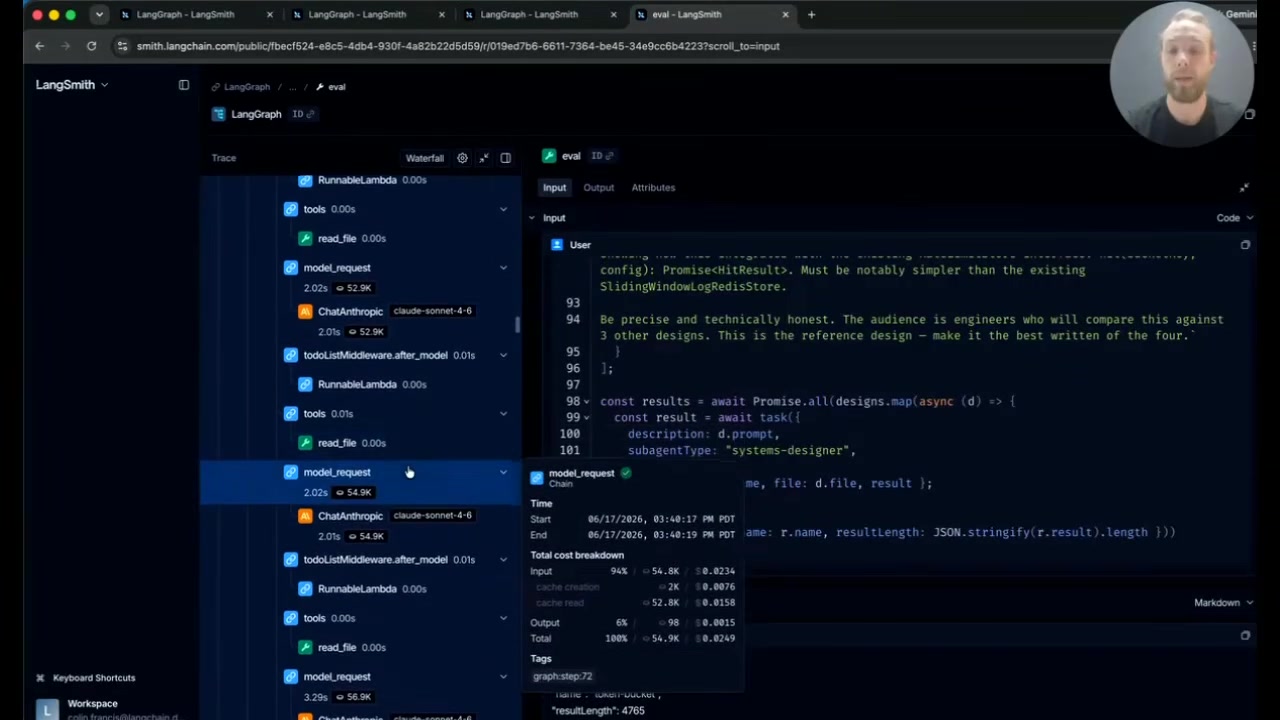
Task: Select the highlighted model_request 54.9K row
Action: coord(360,481)
